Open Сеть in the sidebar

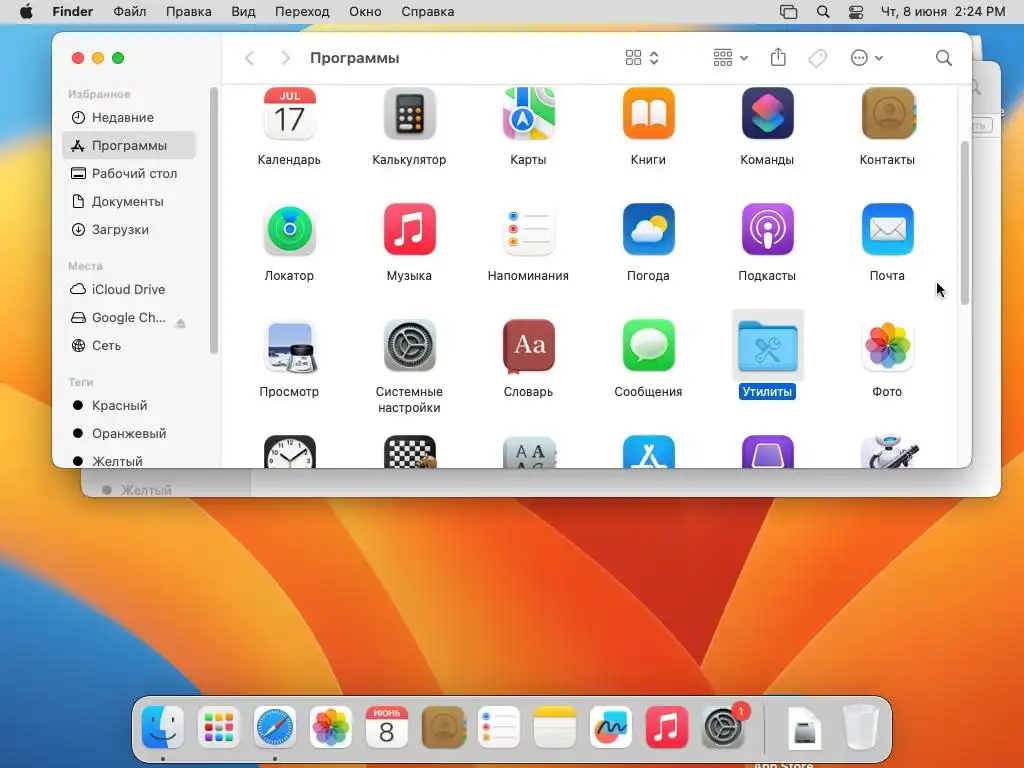tap(129, 345)
